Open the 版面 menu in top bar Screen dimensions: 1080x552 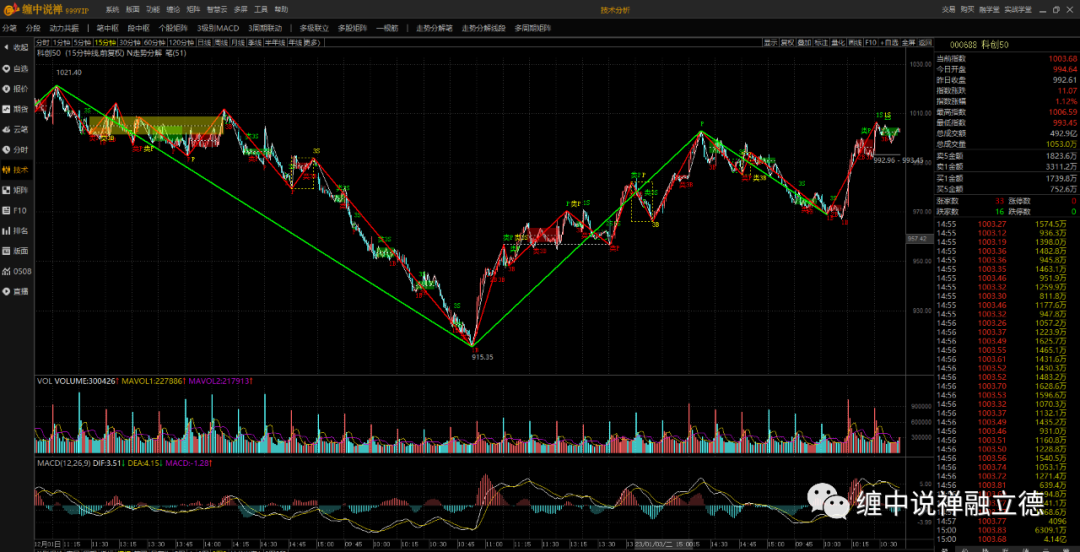pyautogui.click(x=133, y=10)
